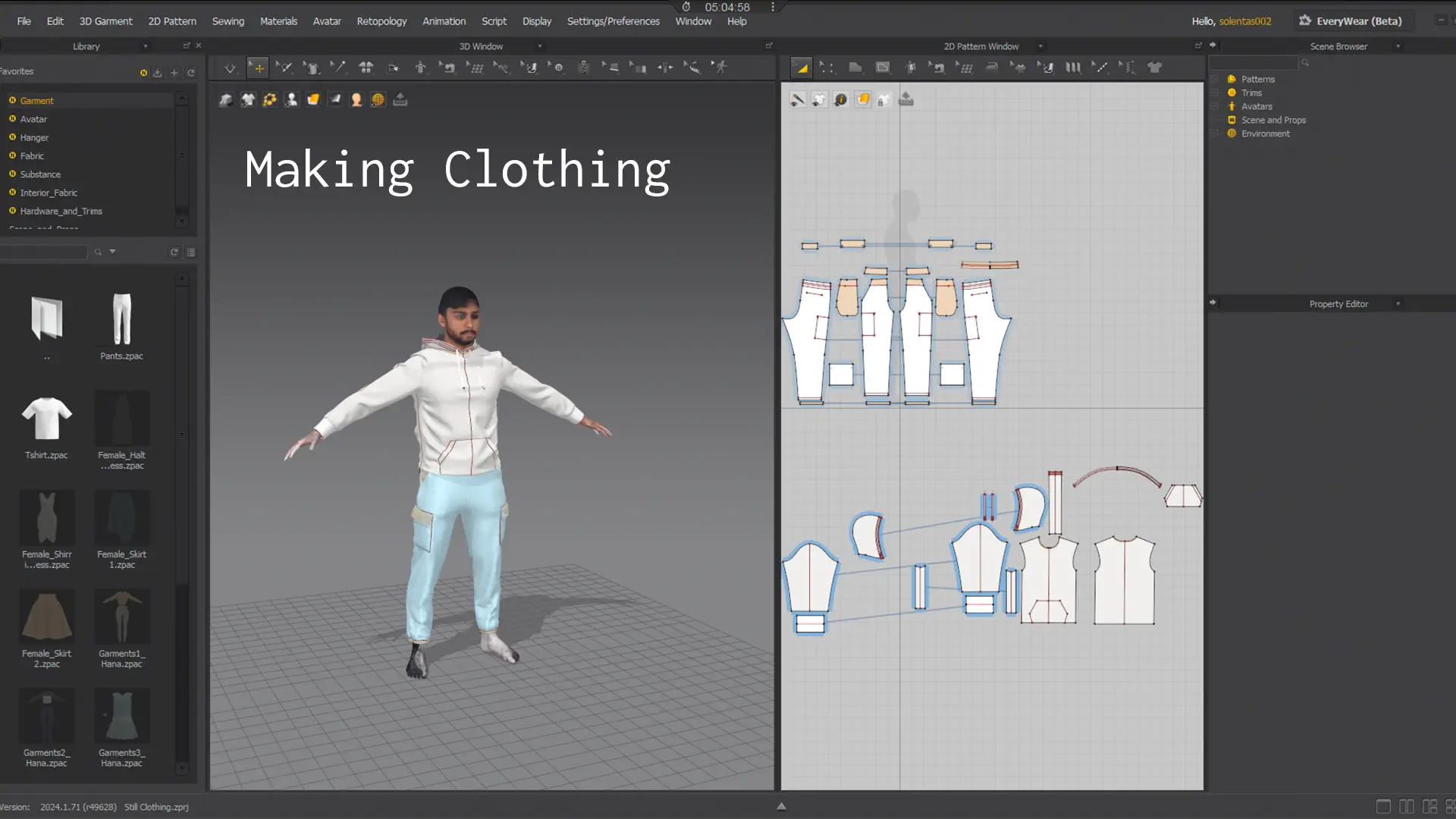Expand the Avatars tree node
Image resolution: width=1456 pixels, height=819 pixels.
click(x=1214, y=106)
